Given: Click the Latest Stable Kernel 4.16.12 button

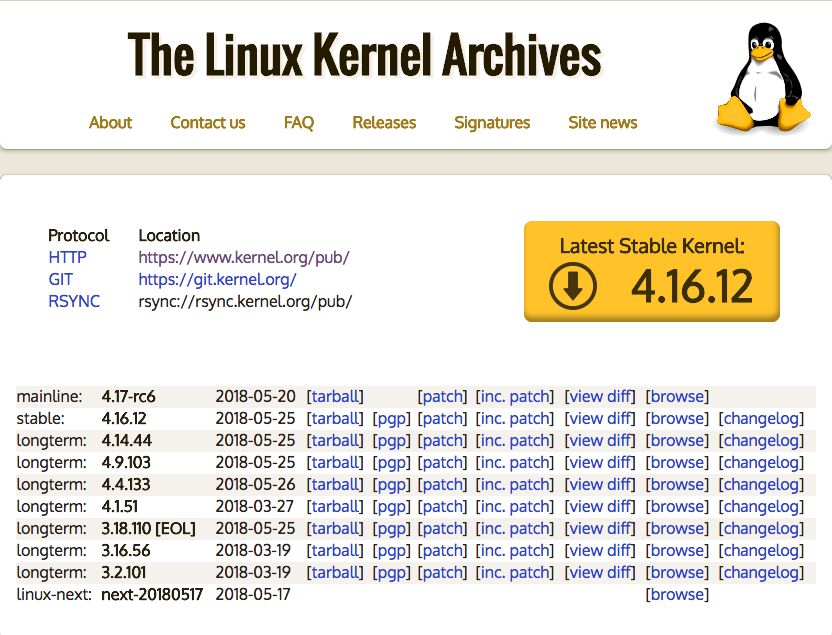Looking at the screenshot, I should click(651, 271).
